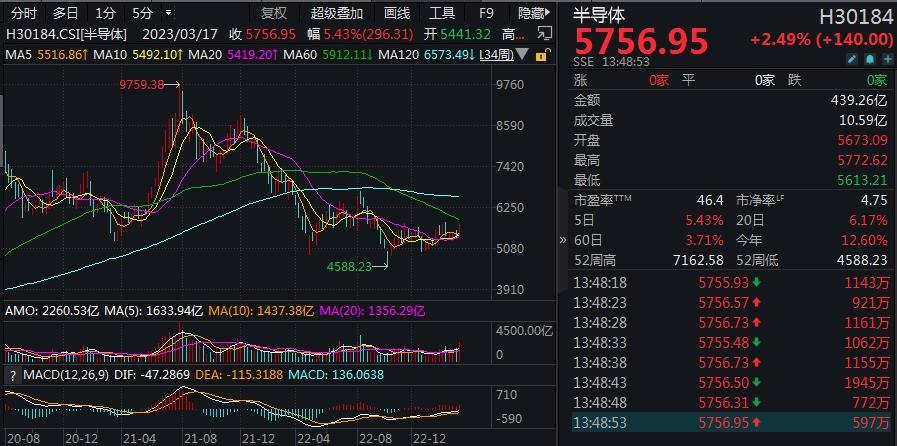The image size is (897, 446).
Task: Add to watchlist with the plus icon
Action: coord(887,59)
